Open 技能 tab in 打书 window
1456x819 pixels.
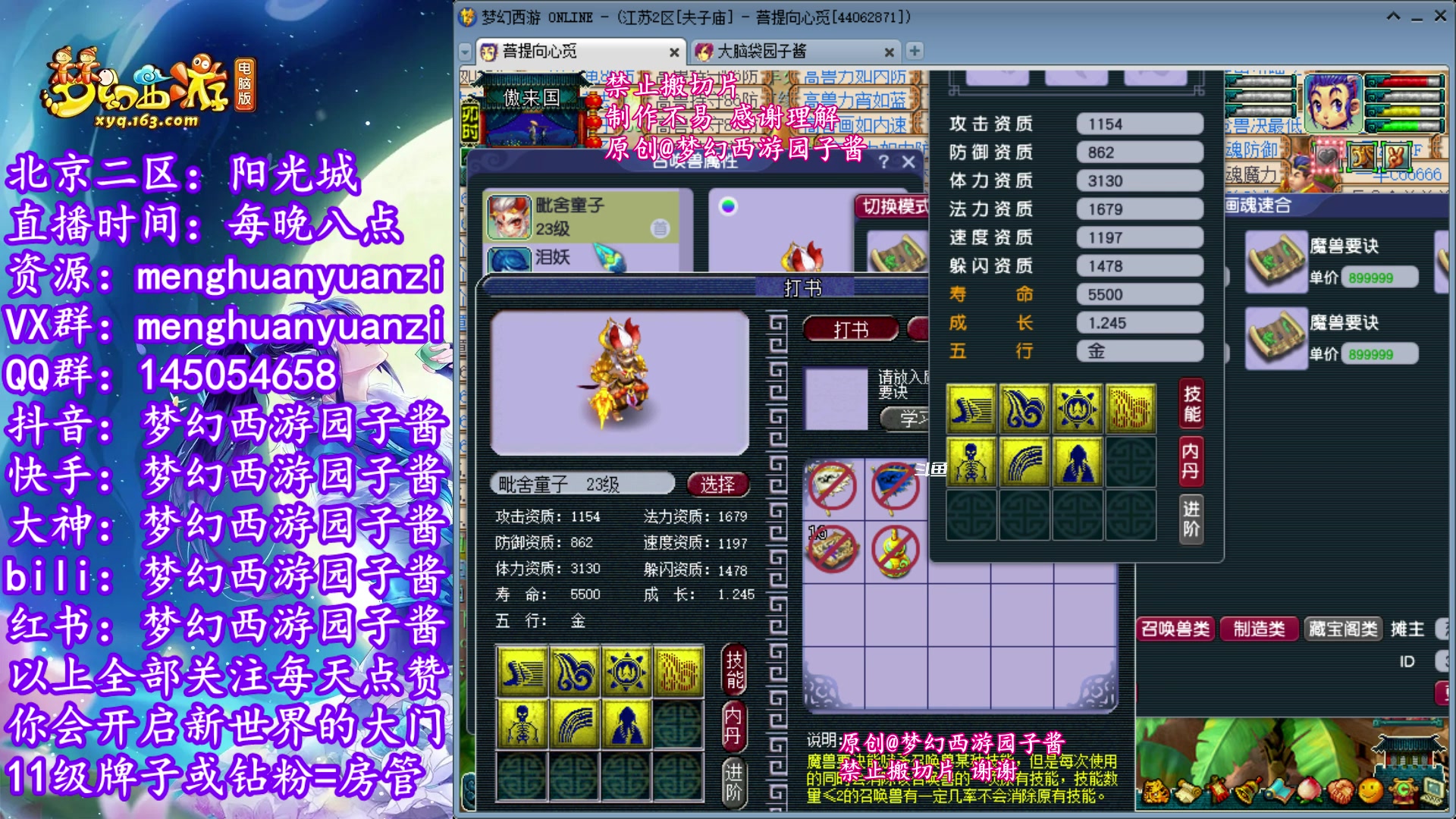(x=734, y=670)
